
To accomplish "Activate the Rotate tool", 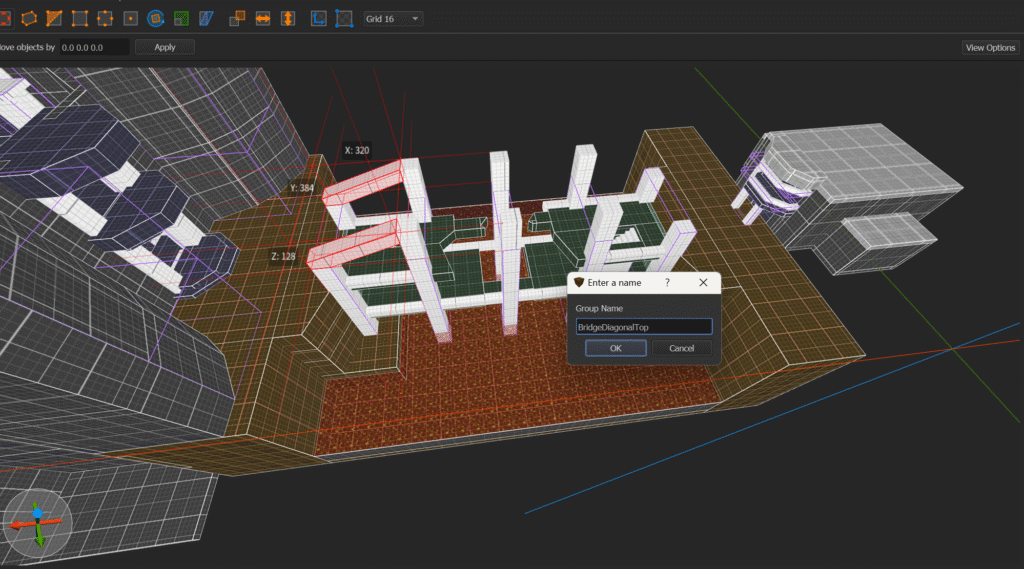I will pos(156,18).
